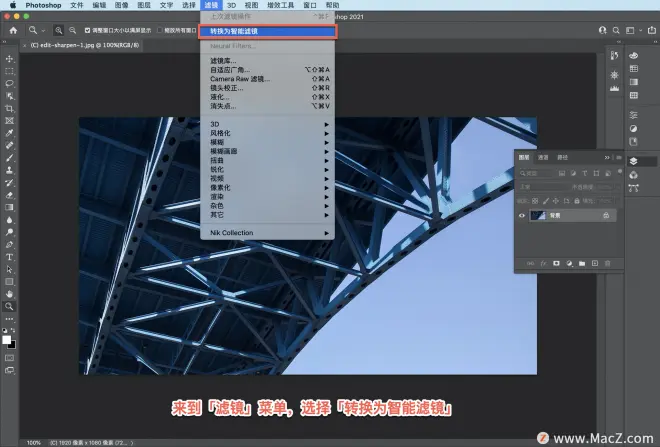Click the foreground color swatch
Image resolution: width=660 pixels, height=447 pixels.
[6, 340]
